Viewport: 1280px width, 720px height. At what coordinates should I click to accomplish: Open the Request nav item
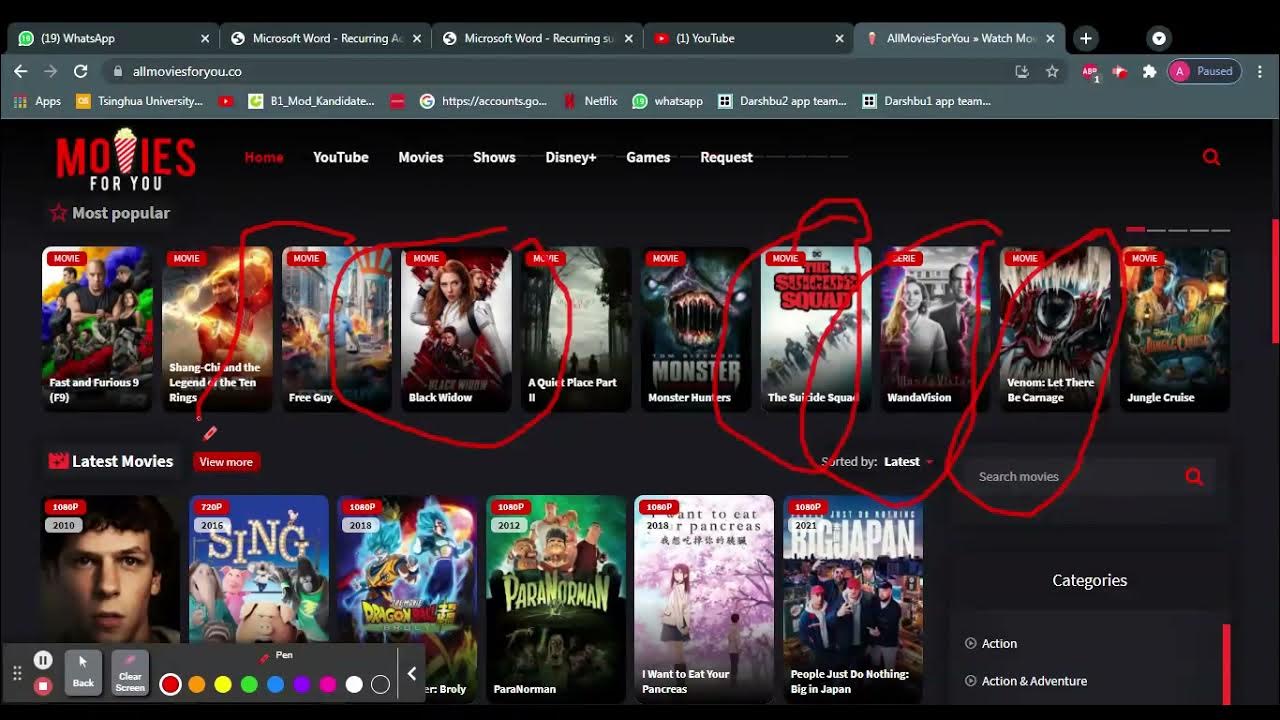click(x=726, y=157)
